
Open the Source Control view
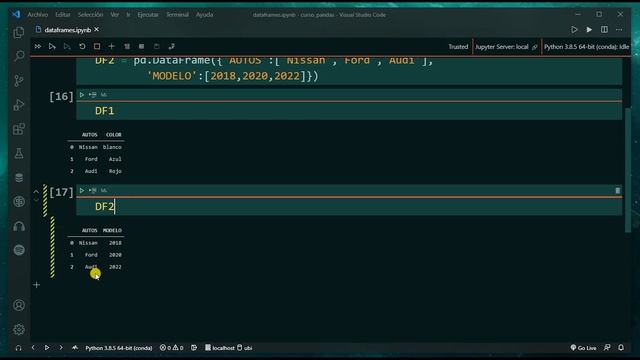[19, 80]
